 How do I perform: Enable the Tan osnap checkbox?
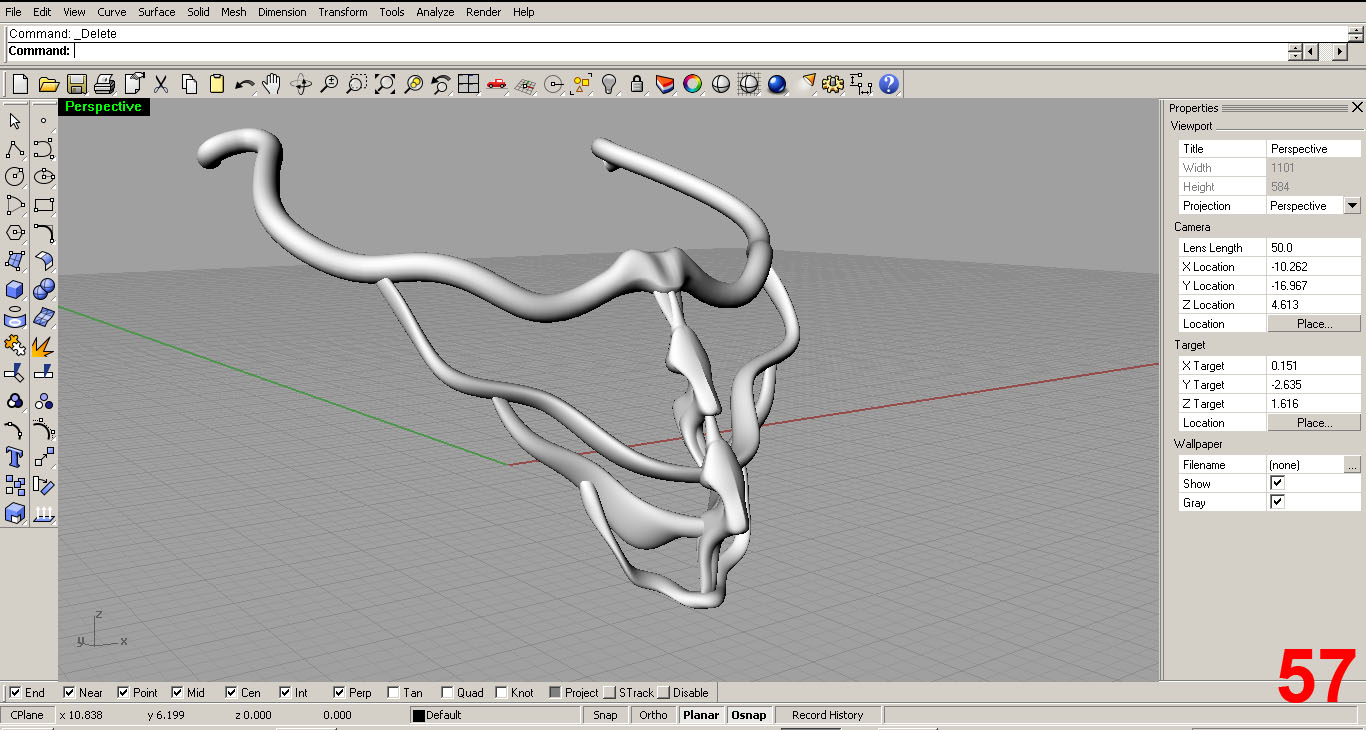pyautogui.click(x=393, y=692)
